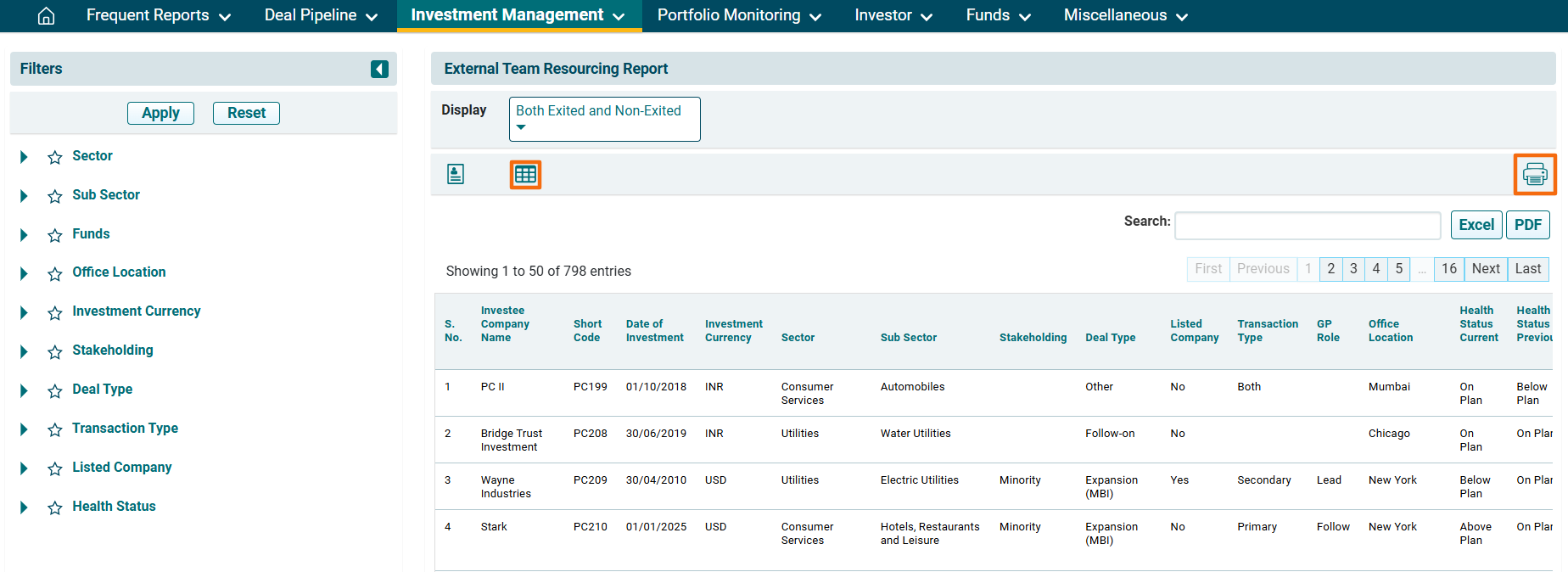Screen dimensions: 1568x572
Task: Export the report using Excel button
Action: coord(1476,225)
